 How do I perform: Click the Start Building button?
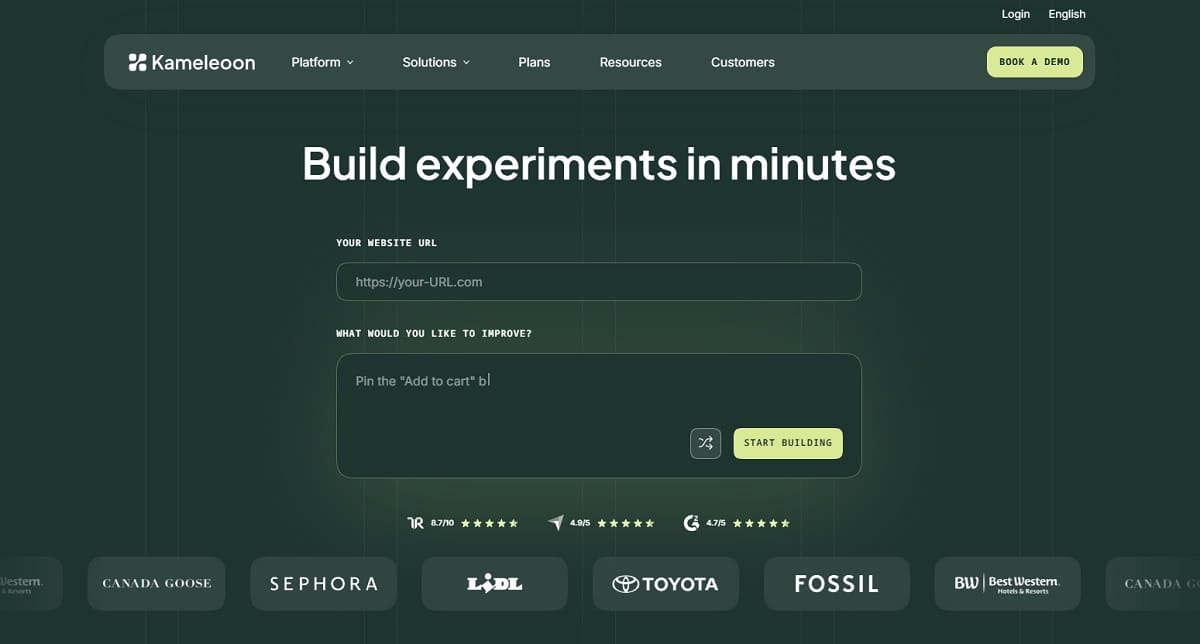[x=788, y=443]
